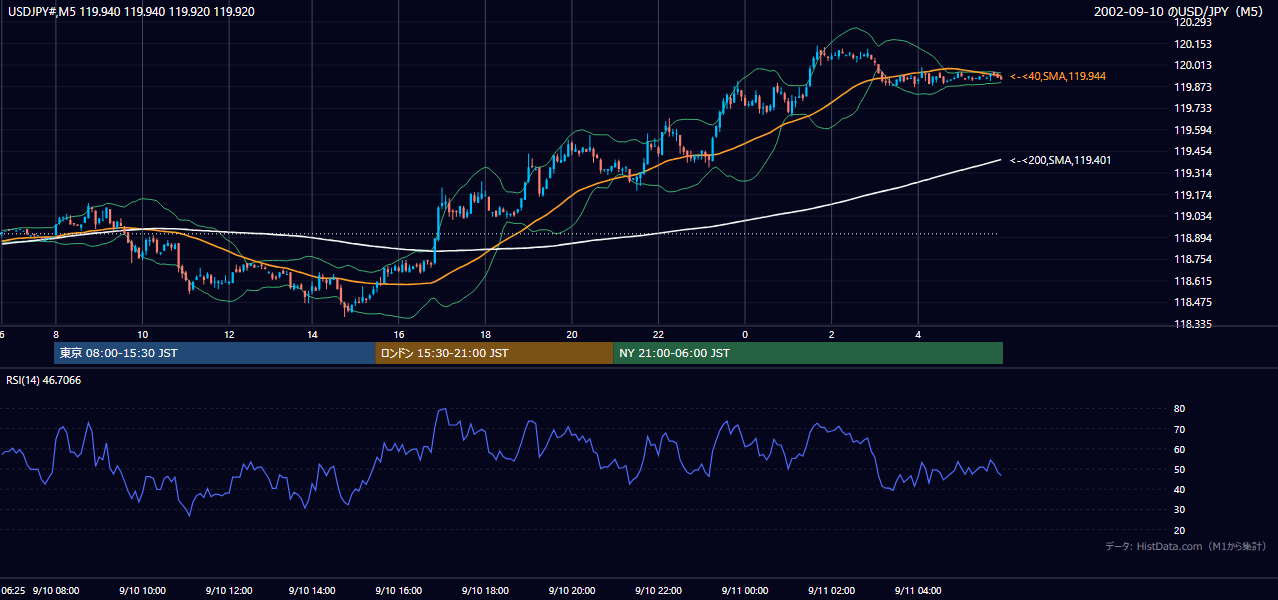Viewport: 1278px width, 600px height.
Task: Click price axis value 118.475
Action: pos(1192,303)
